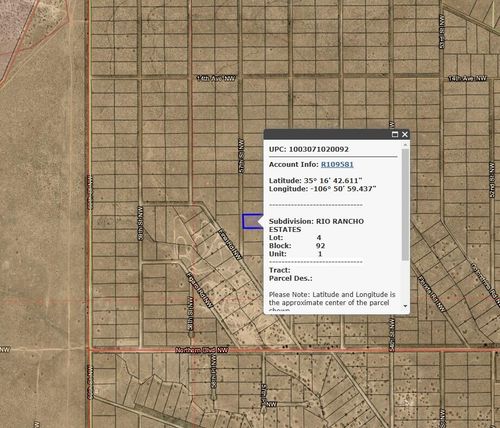The height and width of the screenshot is (428, 500).
Task: Open account link R109581
Action: point(337,164)
